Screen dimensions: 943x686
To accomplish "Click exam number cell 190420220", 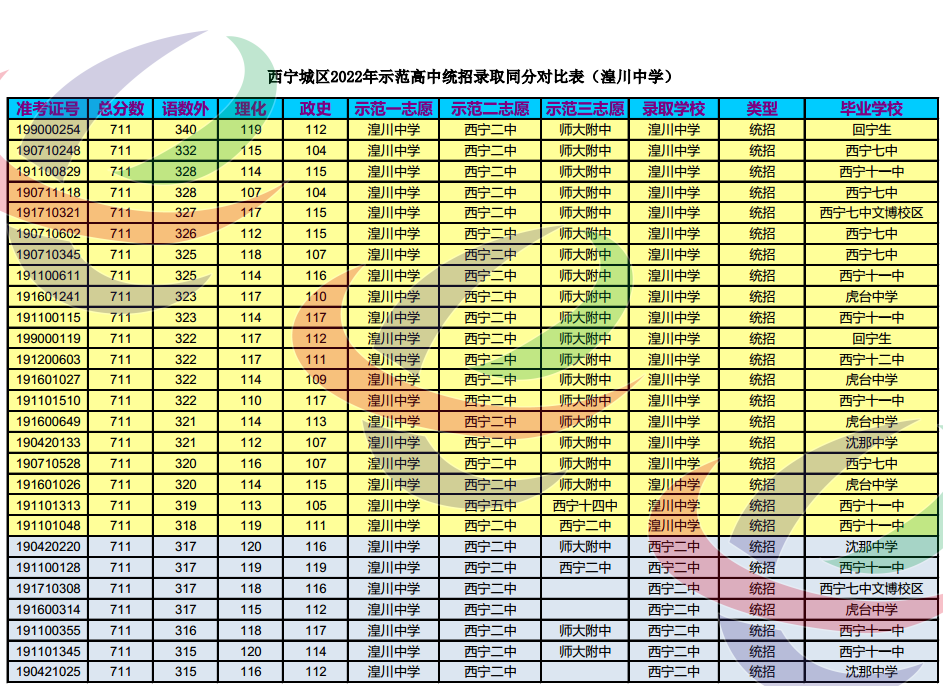I will point(48,547).
